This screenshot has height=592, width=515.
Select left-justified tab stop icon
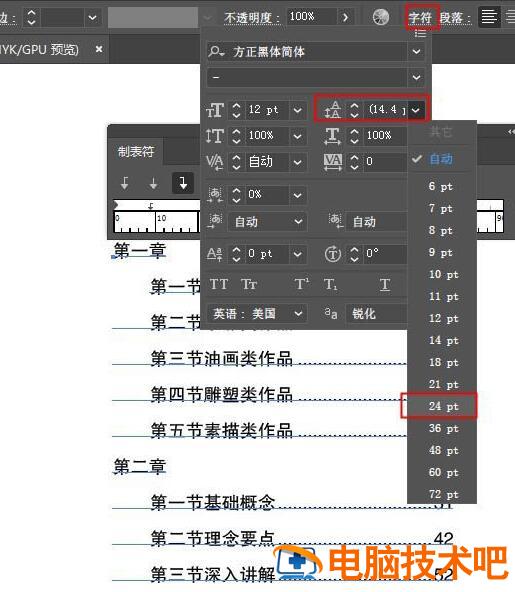(x=124, y=183)
